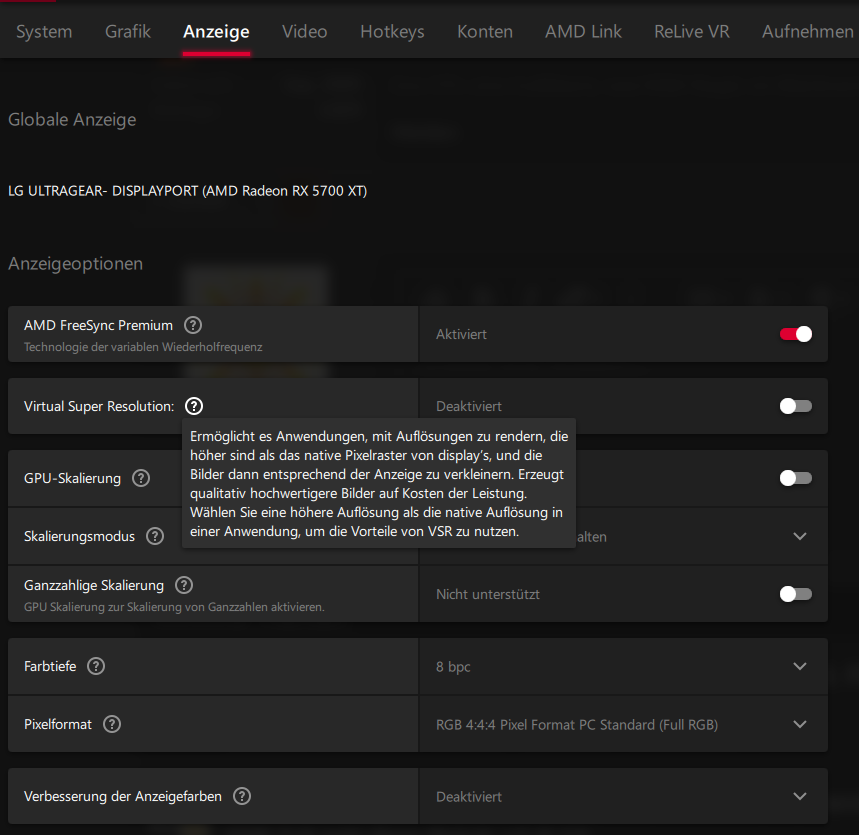This screenshot has height=835, width=859.
Task: Open Skalierungsmodus help question mark
Action: click(155, 536)
